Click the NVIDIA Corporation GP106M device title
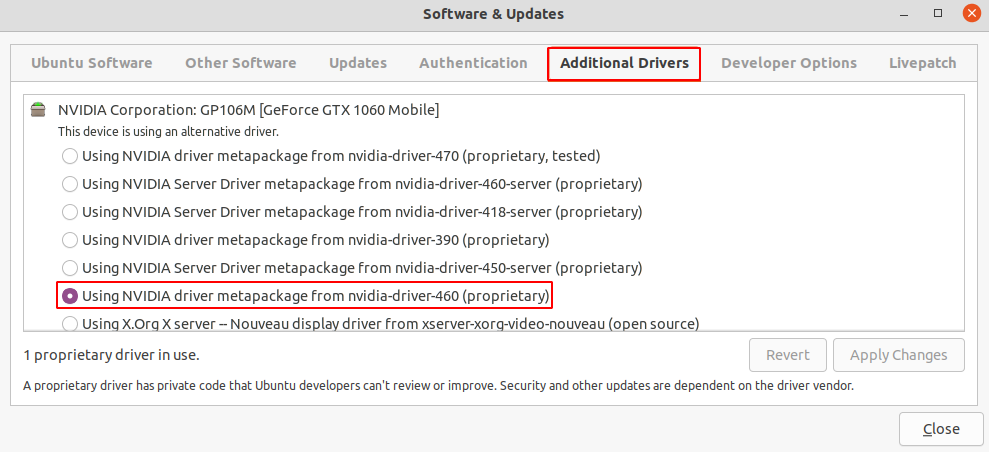The width and height of the screenshot is (989, 452). pos(249,110)
